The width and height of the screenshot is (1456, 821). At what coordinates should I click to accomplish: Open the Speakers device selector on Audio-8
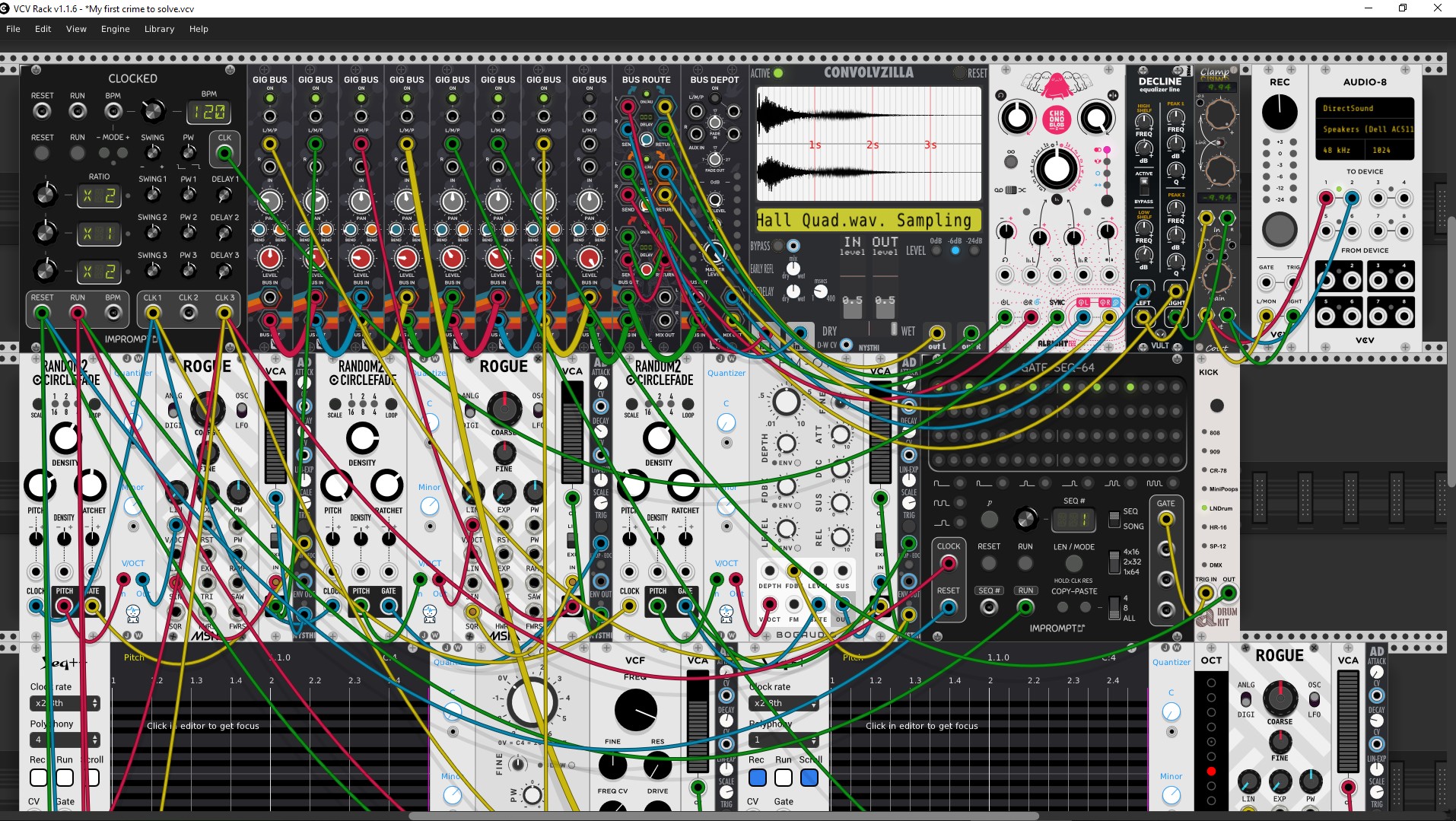[1365, 129]
